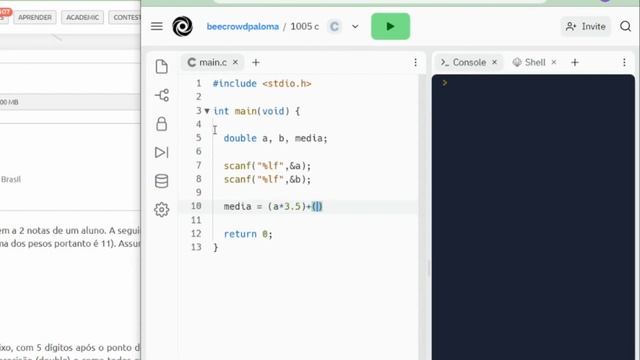Click ACADEMIC in the browser window
640x360 pixels.
(82, 18)
